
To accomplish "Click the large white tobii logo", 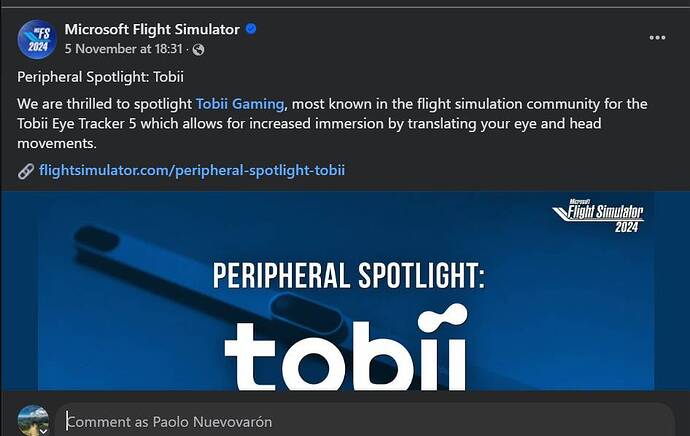I will (x=346, y=347).
